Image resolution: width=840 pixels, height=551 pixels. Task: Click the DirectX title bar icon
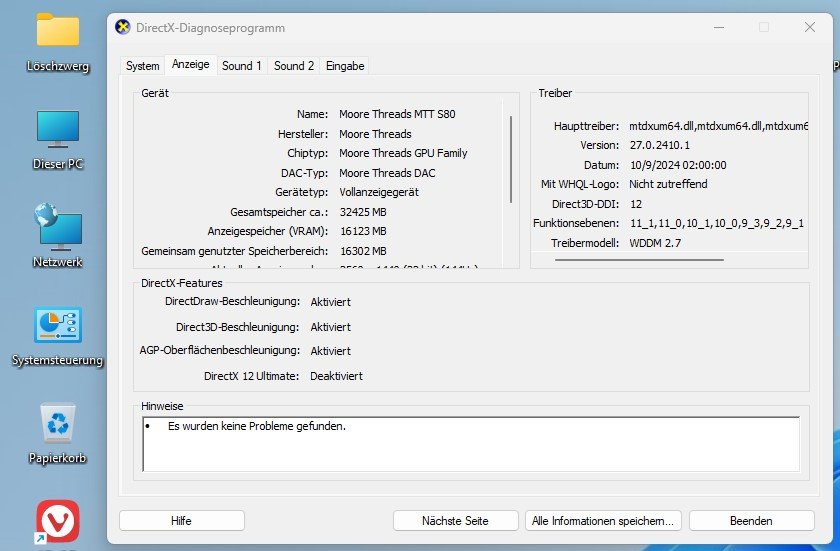point(123,27)
